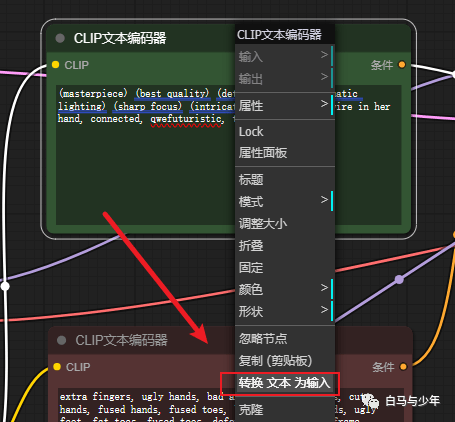Click gray collapse dot on green CLIP node
Image resolution: width=455 pixels, height=422 pixels.
tap(60, 38)
